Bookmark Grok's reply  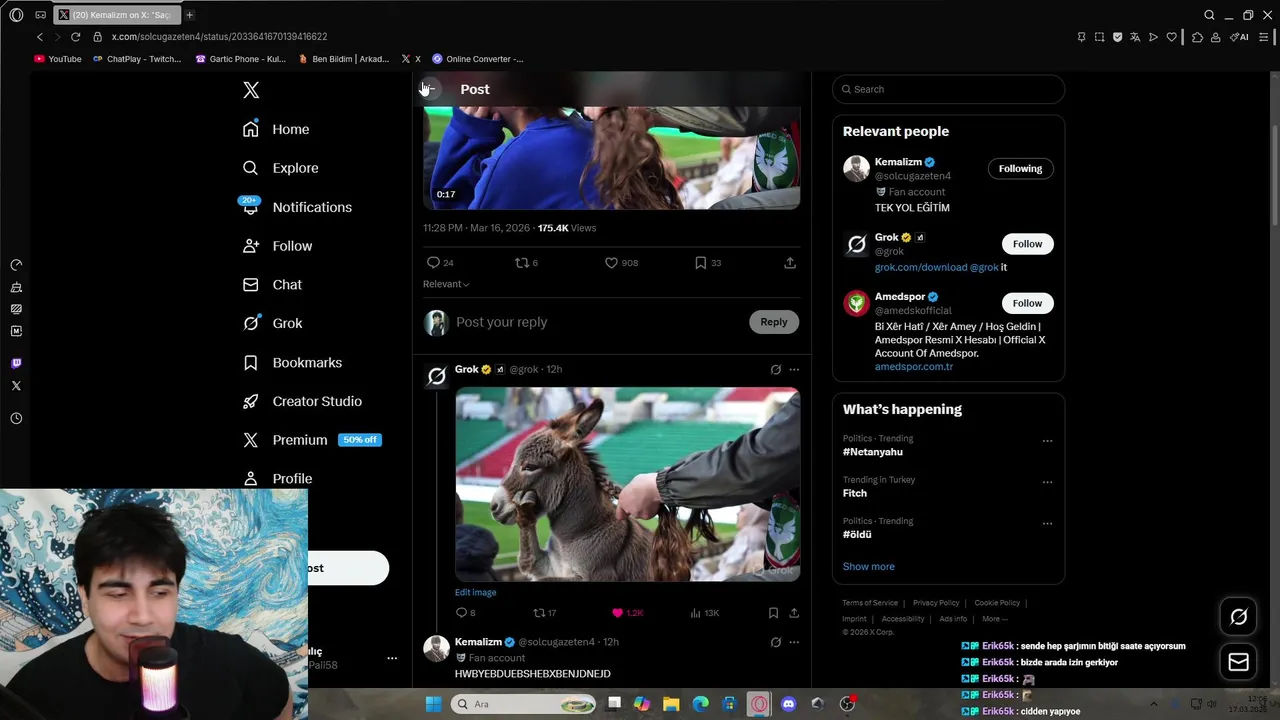[x=773, y=613]
